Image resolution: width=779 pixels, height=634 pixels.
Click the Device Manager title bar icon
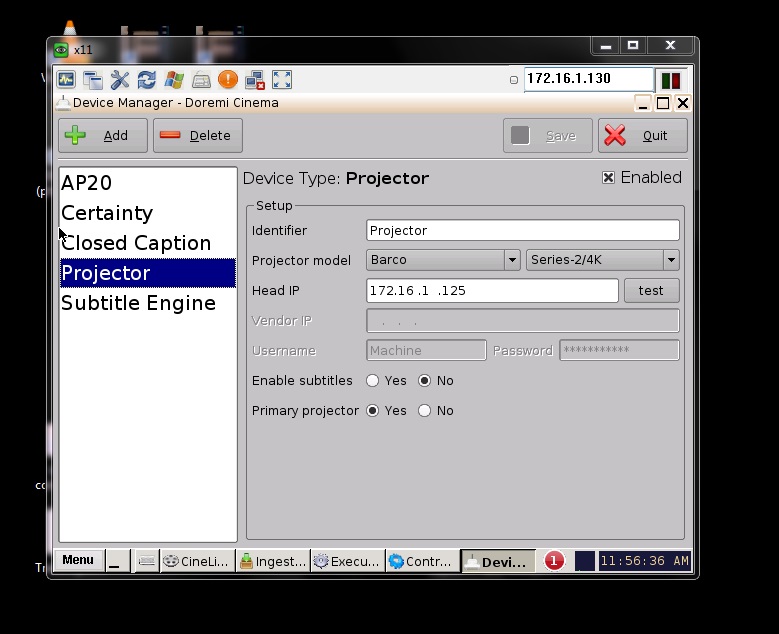pos(63,103)
